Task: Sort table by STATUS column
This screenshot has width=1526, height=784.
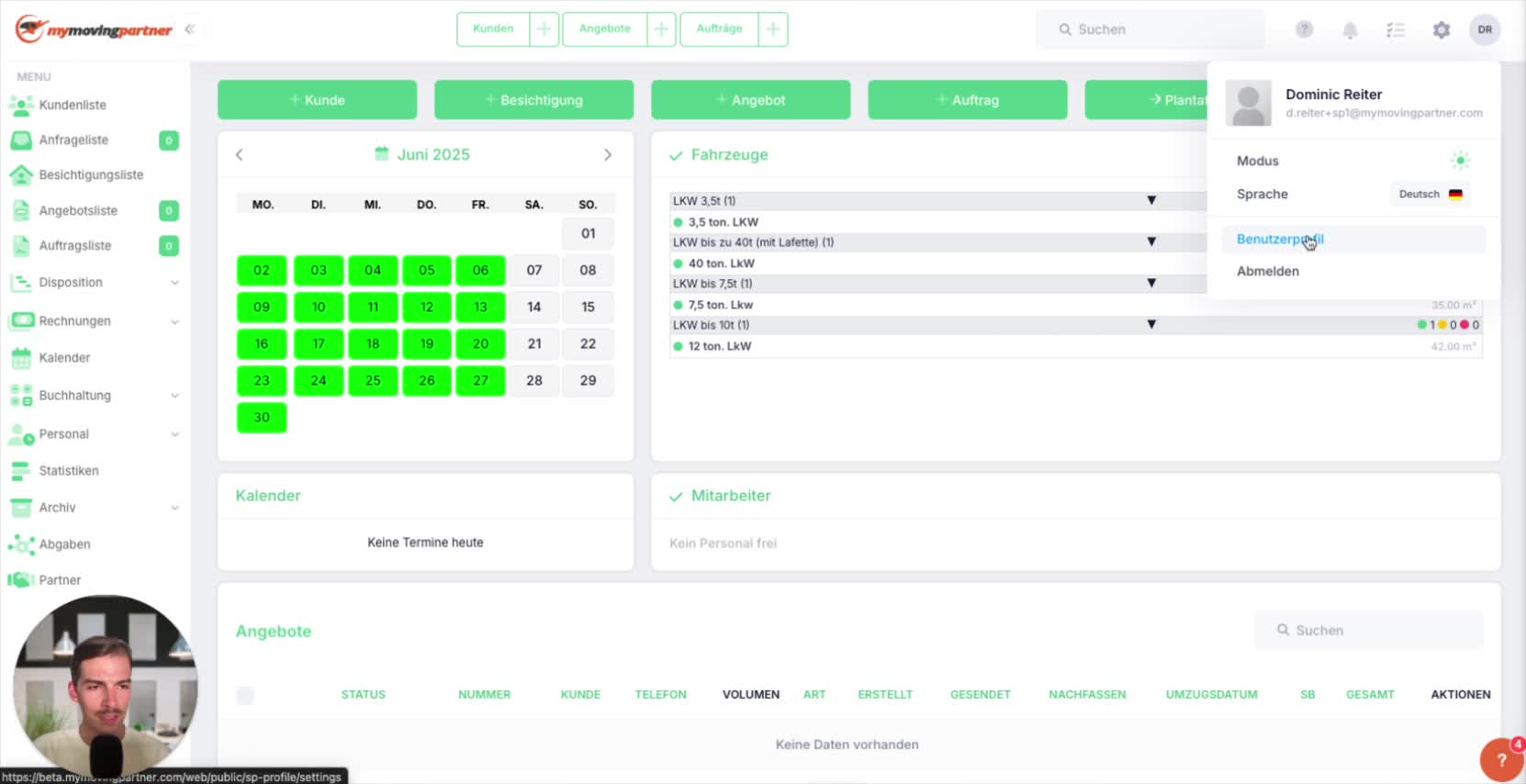Action: pos(364,695)
